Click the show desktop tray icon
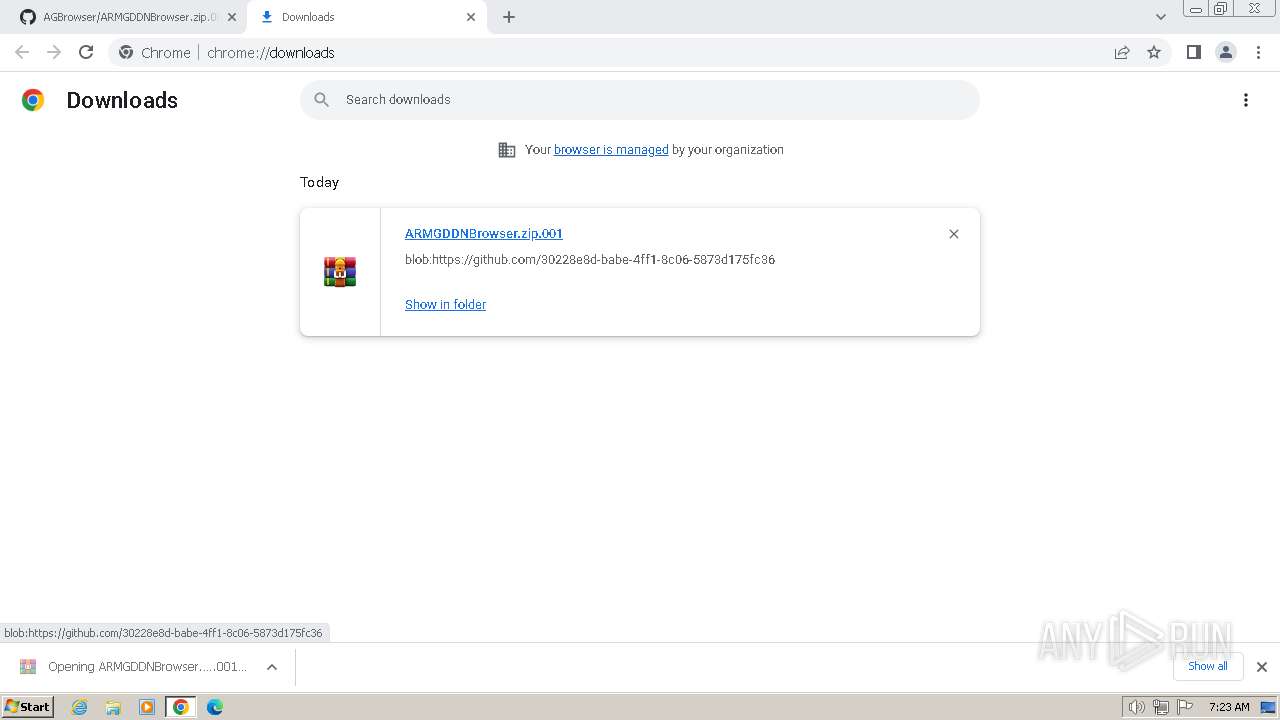 pos(1269,707)
